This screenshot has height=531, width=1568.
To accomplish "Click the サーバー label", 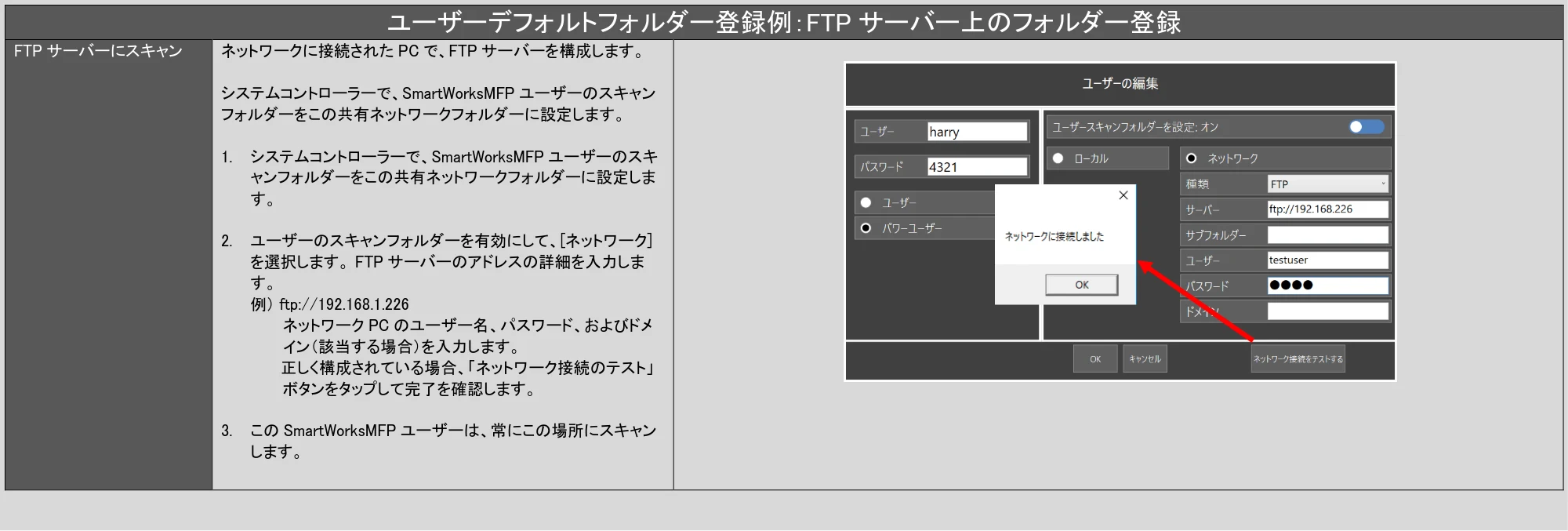I will pos(1202,209).
